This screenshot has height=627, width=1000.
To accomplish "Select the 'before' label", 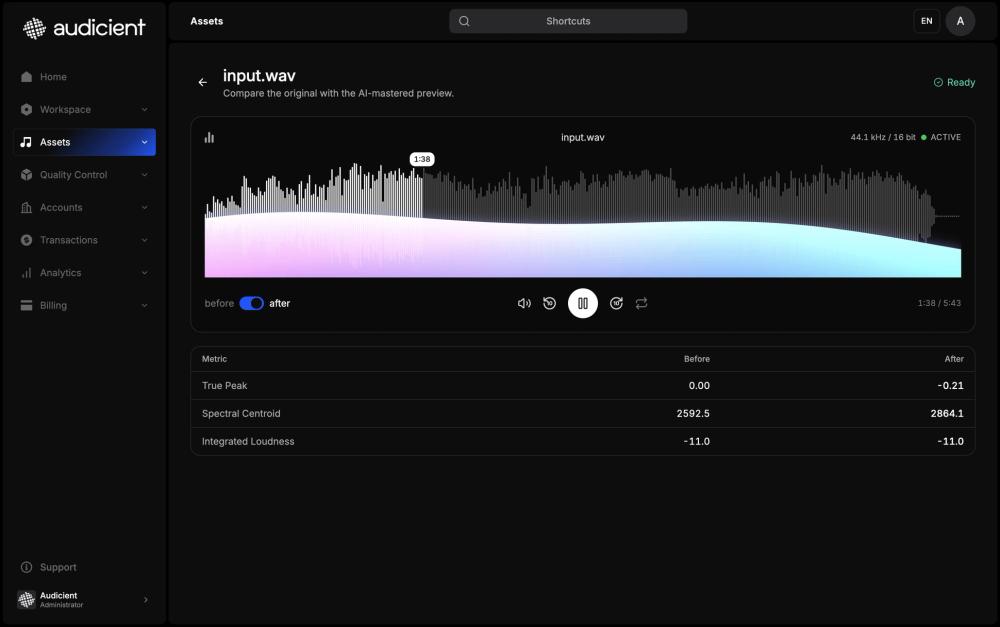I will pyautogui.click(x=219, y=303).
